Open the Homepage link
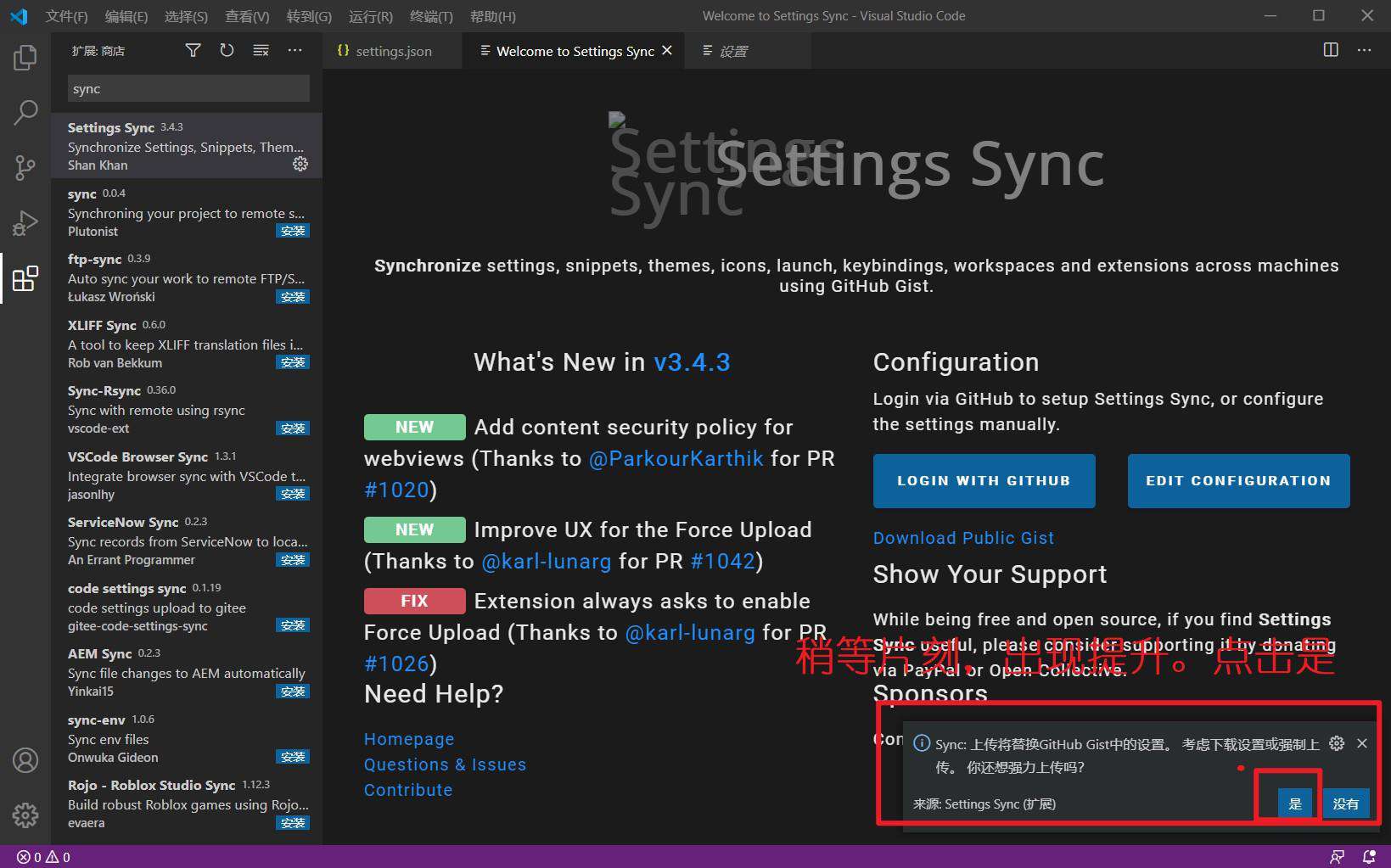 click(x=409, y=739)
